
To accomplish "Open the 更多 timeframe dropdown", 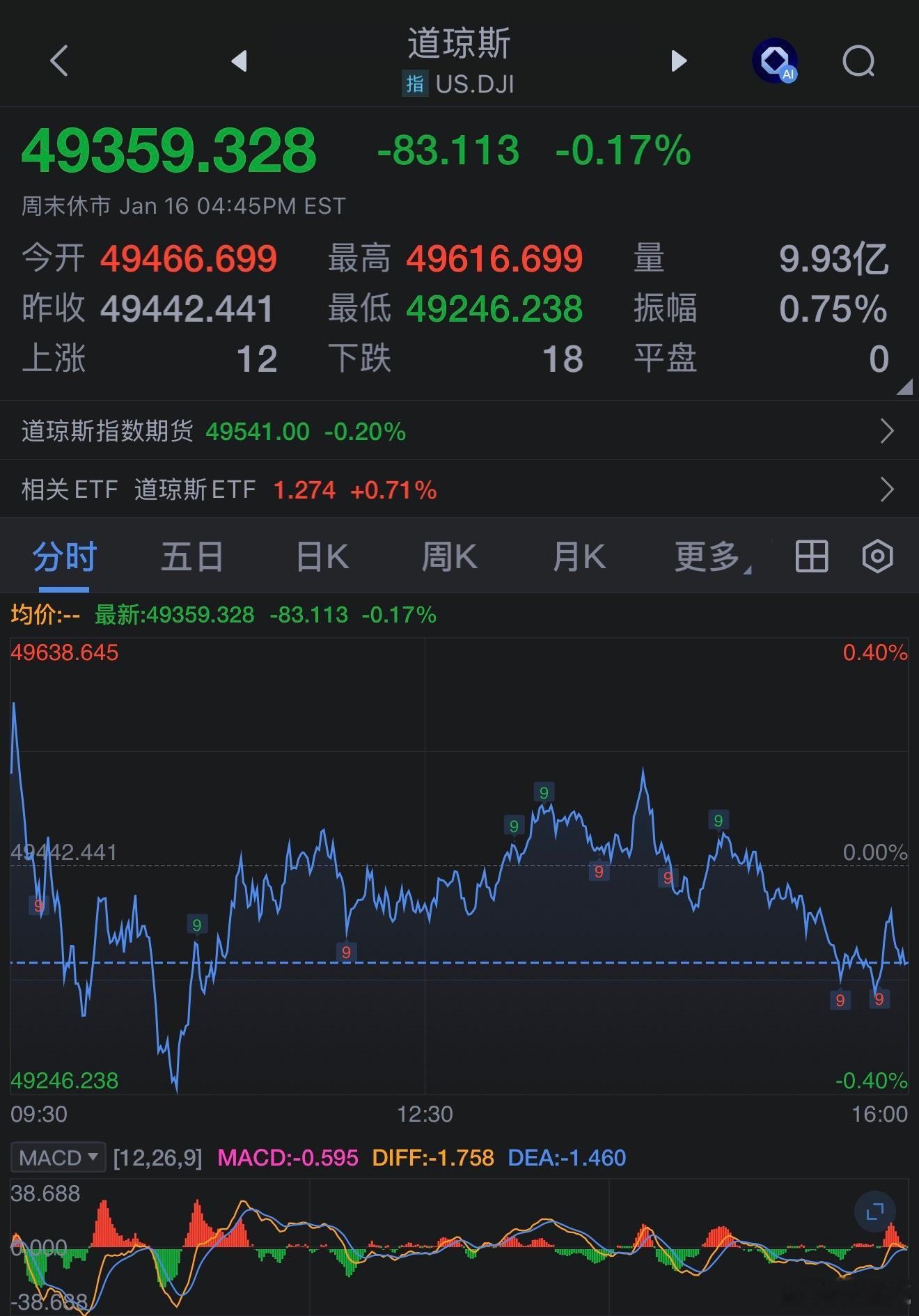I will coord(712,556).
